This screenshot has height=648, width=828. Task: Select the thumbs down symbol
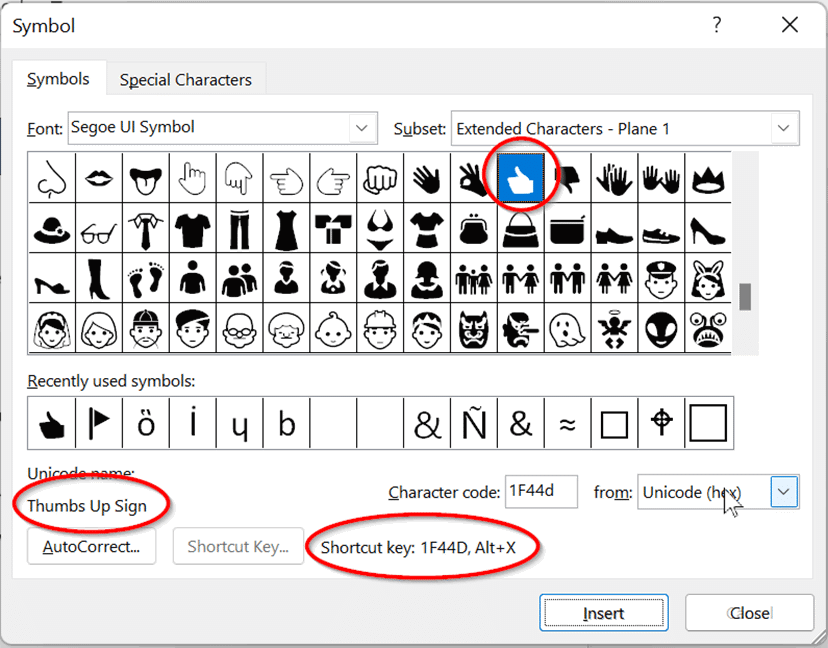coord(567,178)
